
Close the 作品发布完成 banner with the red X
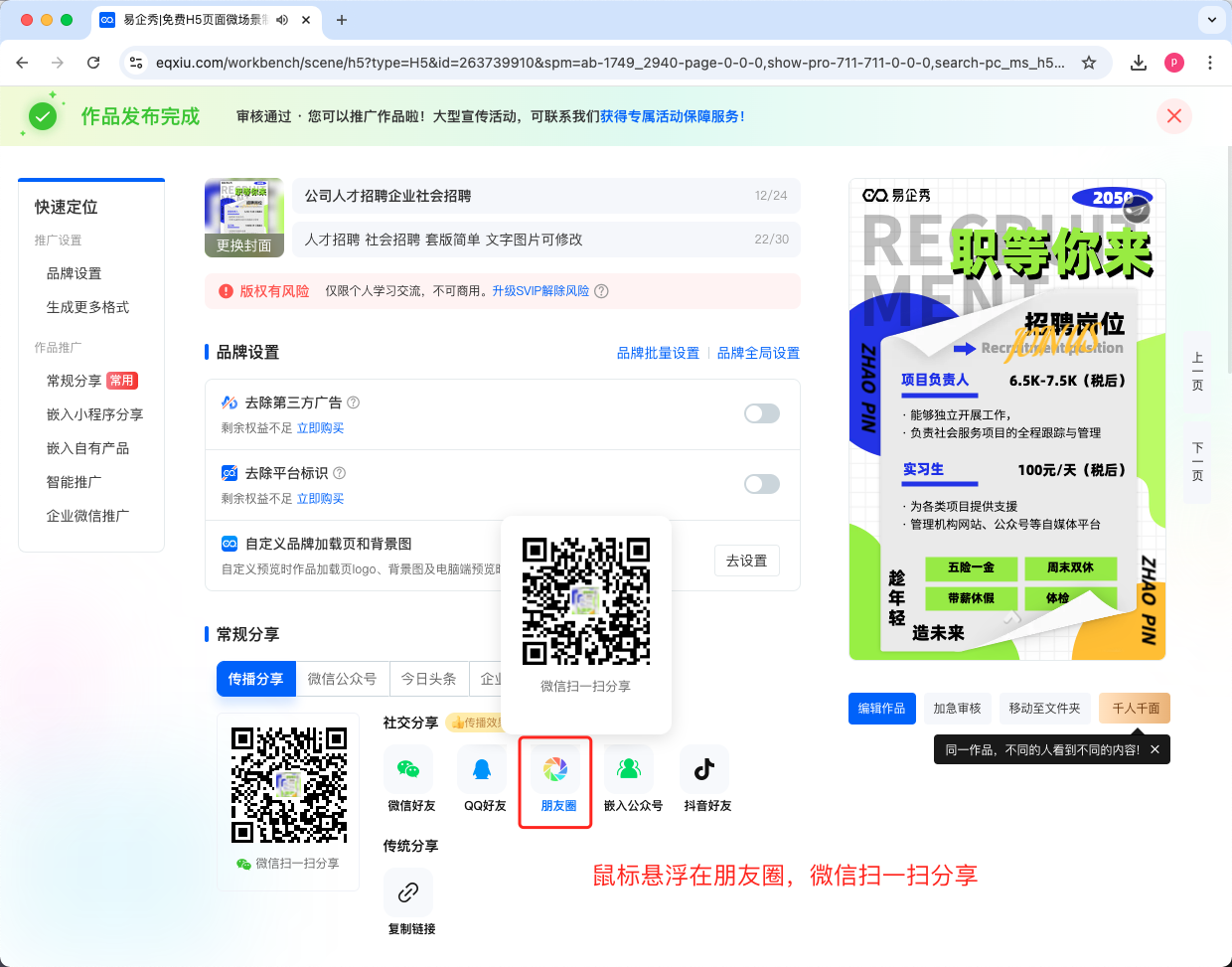pos(1174,116)
